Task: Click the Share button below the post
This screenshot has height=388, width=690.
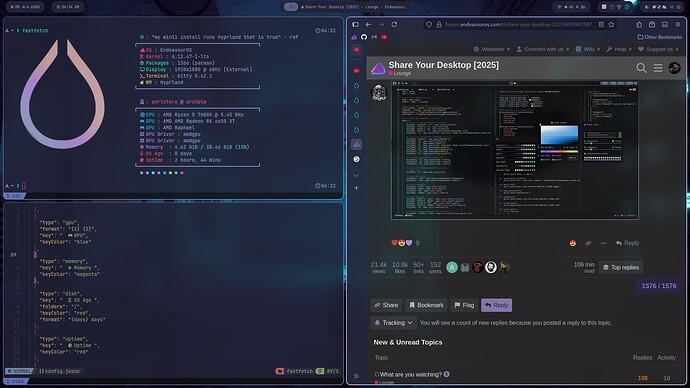Action: pos(386,305)
